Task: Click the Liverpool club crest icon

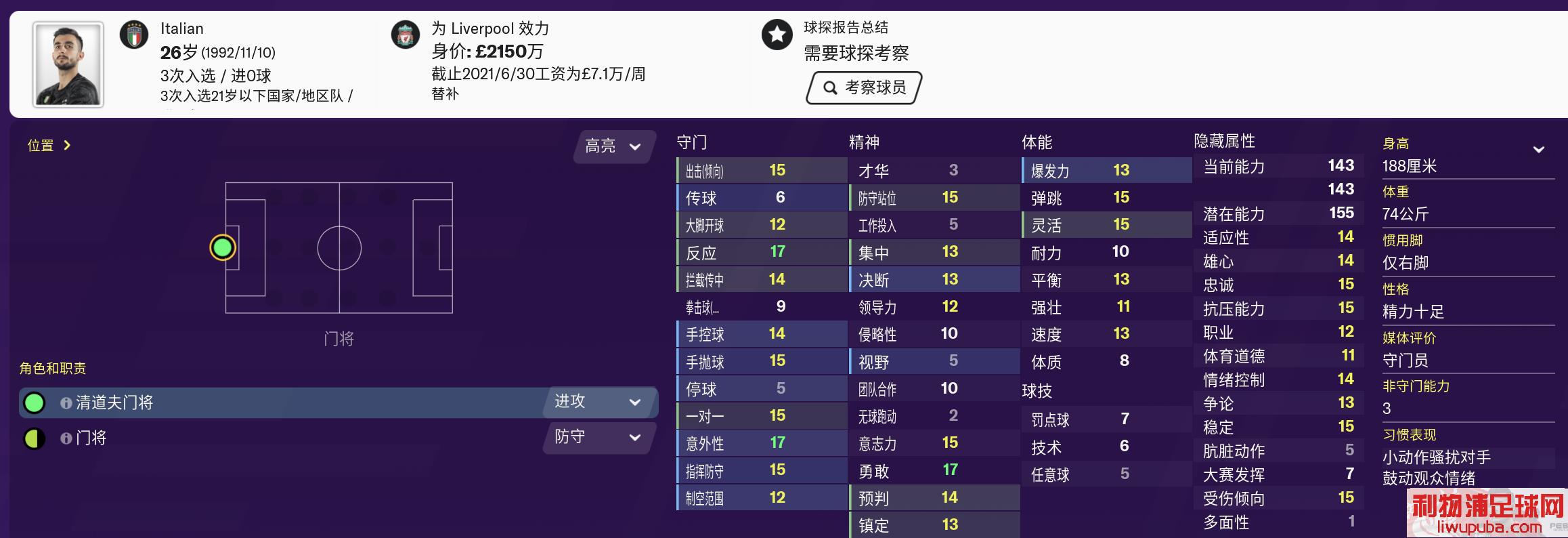Action: coord(406,35)
